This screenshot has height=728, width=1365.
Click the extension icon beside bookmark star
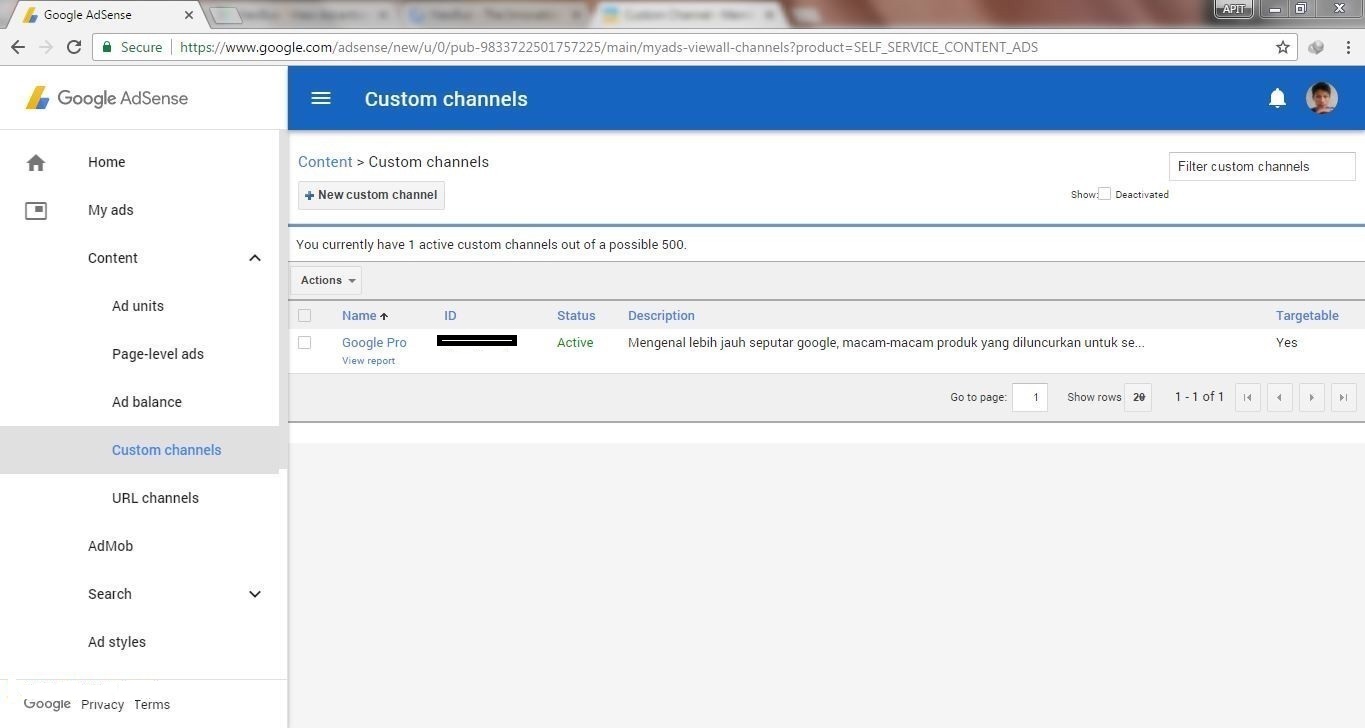[1316, 47]
